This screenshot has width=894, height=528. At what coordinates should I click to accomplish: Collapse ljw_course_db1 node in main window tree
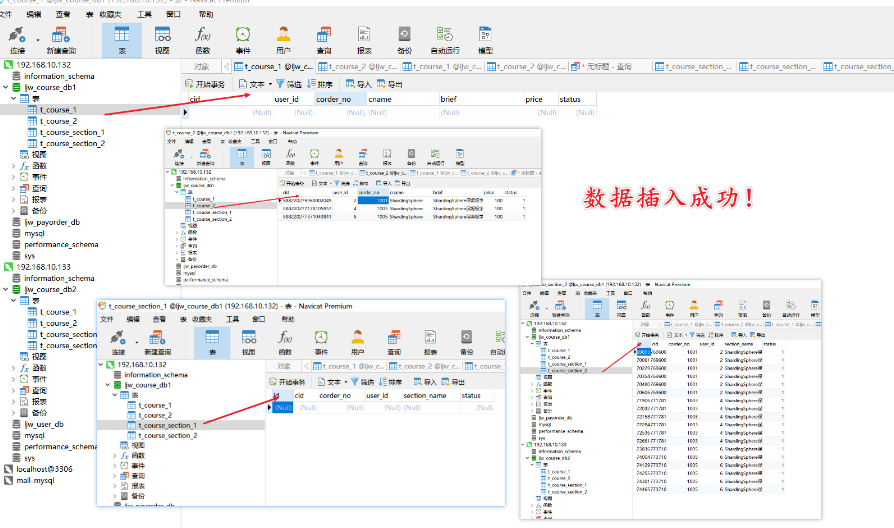[x=6, y=87]
